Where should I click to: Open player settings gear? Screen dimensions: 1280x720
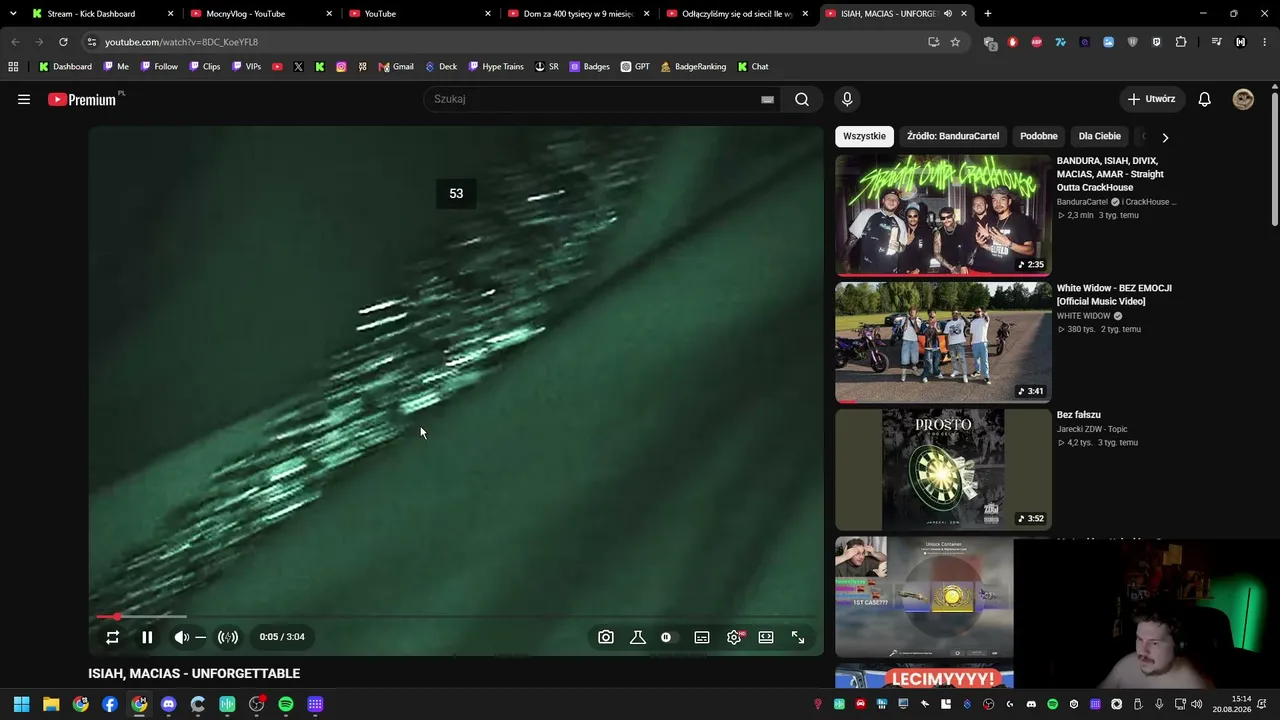coord(734,637)
